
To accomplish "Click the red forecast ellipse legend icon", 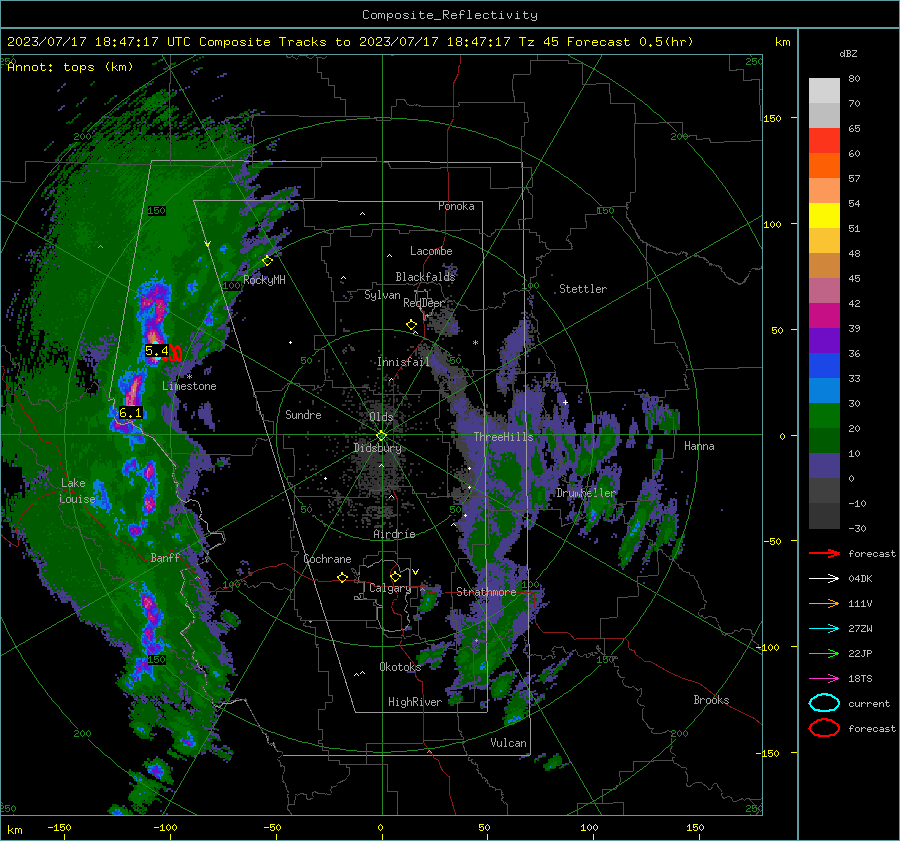I will click(824, 728).
